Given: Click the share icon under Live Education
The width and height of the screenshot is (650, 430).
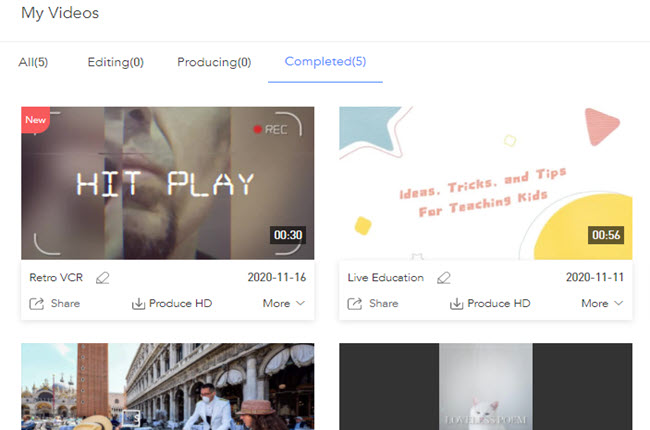Looking at the screenshot, I should pos(354,303).
